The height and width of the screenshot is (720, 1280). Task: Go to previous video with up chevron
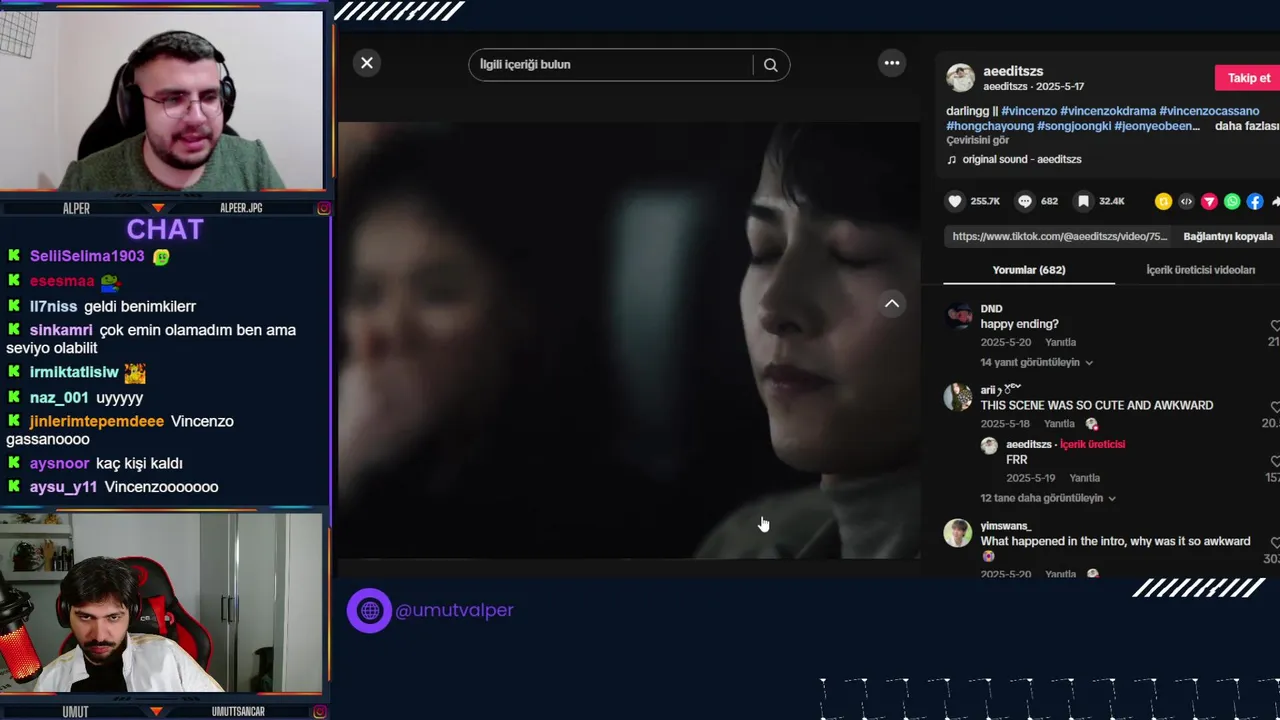(x=892, y=304)
